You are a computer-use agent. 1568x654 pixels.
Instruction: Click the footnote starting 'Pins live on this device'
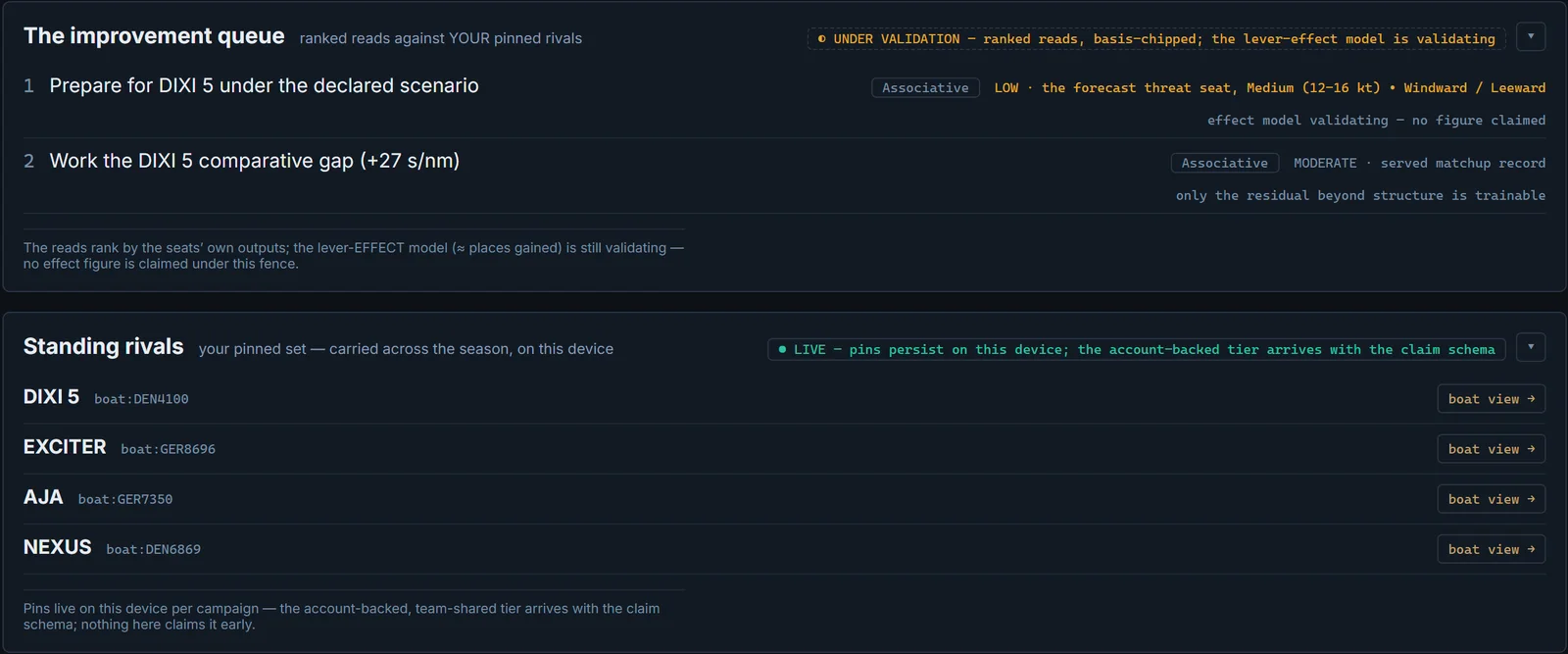(x=342, y=617)
